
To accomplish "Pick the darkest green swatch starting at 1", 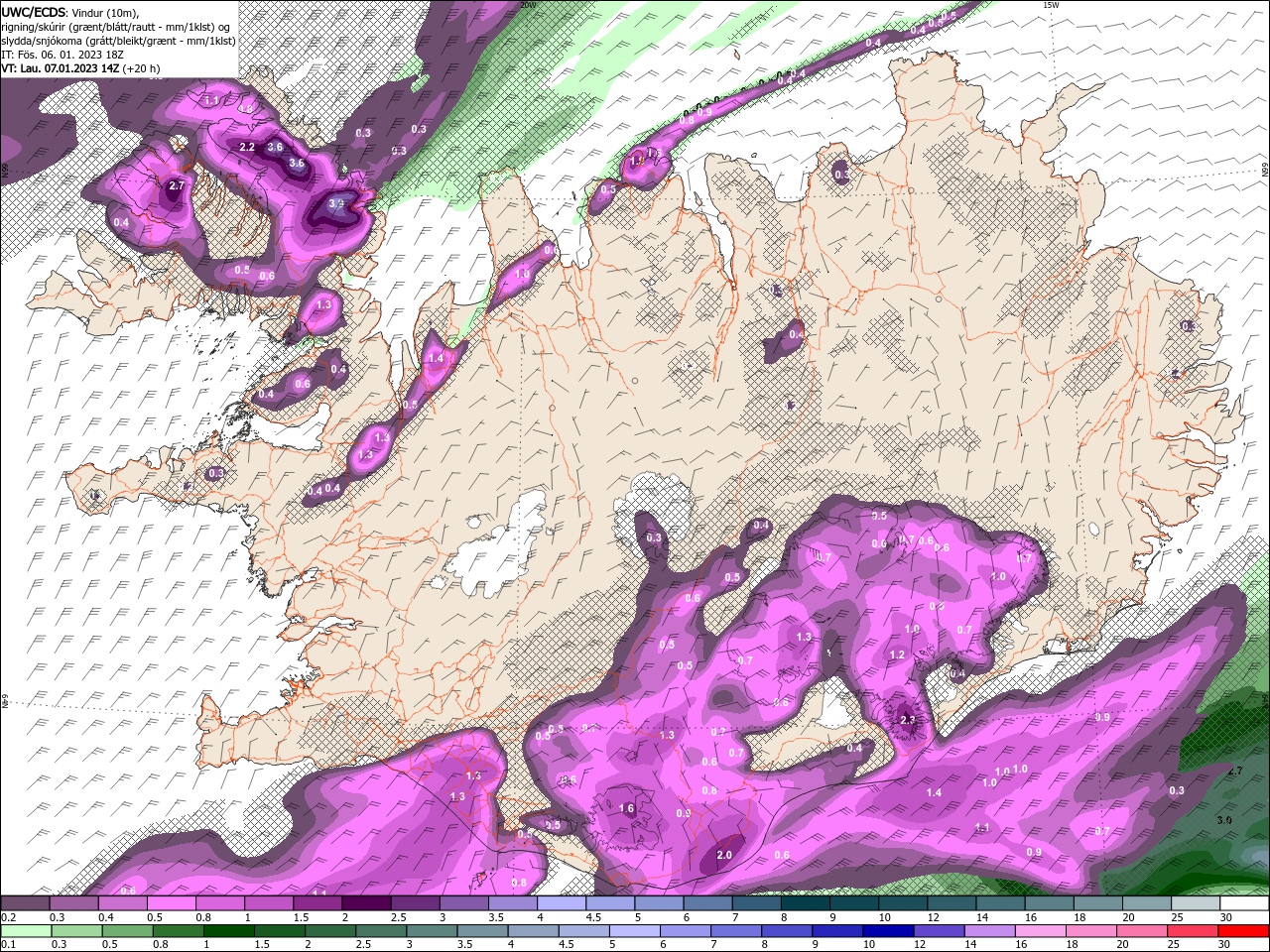I will 227,931.
